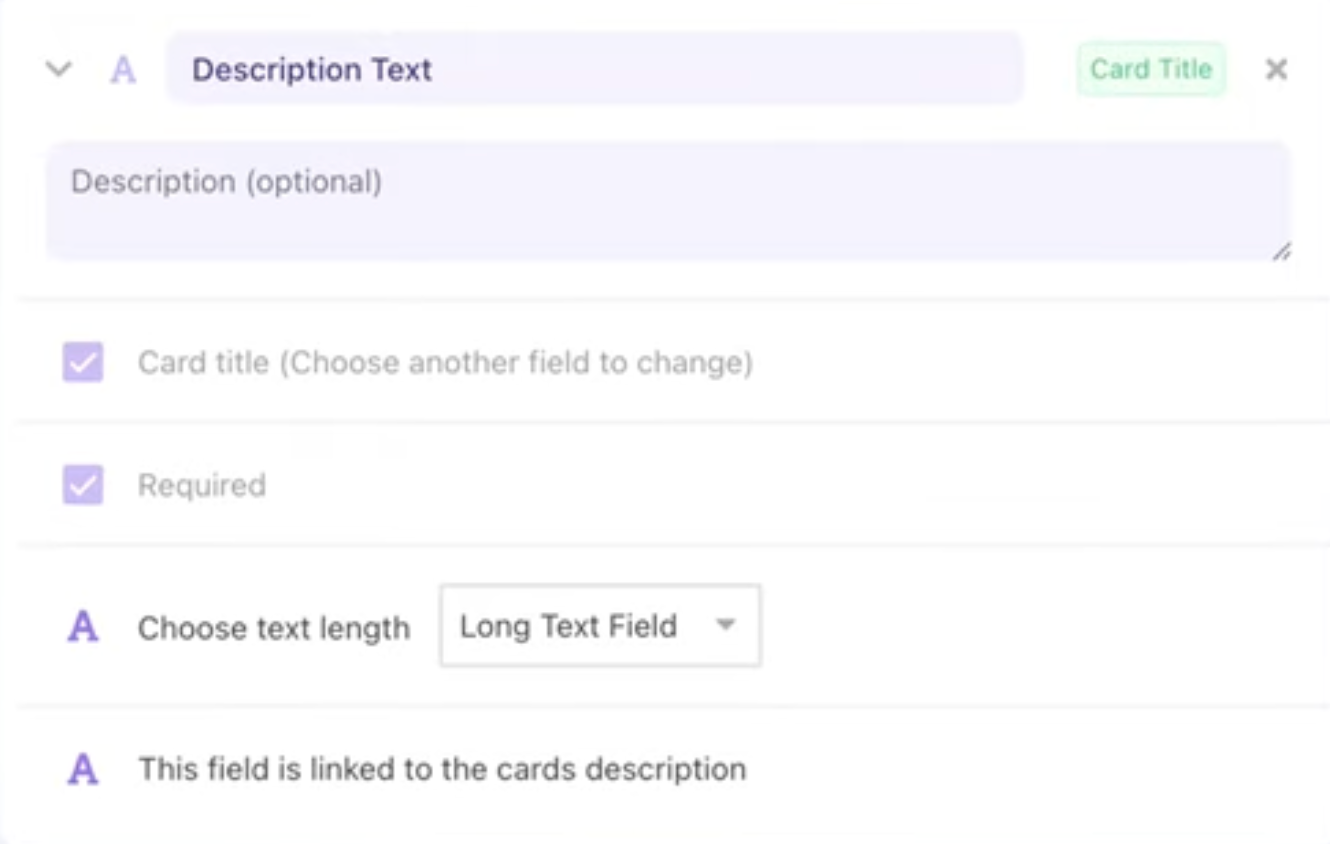Image resolution: width=1330 pixels, height=844 pixels.
Task: Click the text-type A icon beside the title
Action: pos(122,70)
